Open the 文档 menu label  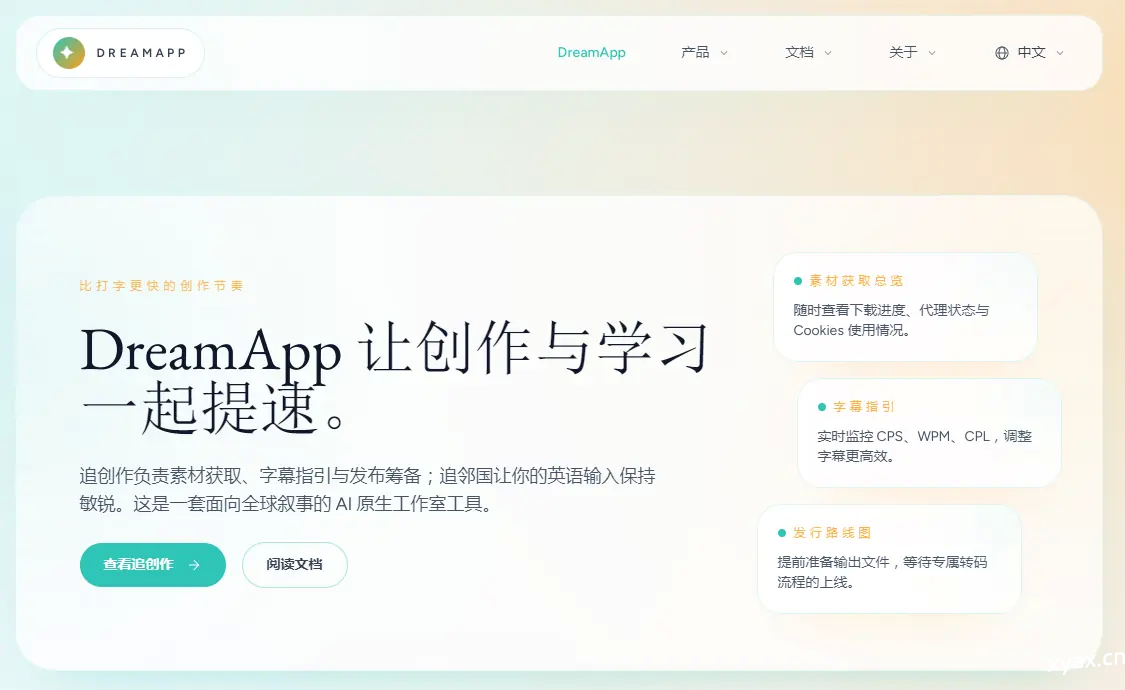coord(799,53)
